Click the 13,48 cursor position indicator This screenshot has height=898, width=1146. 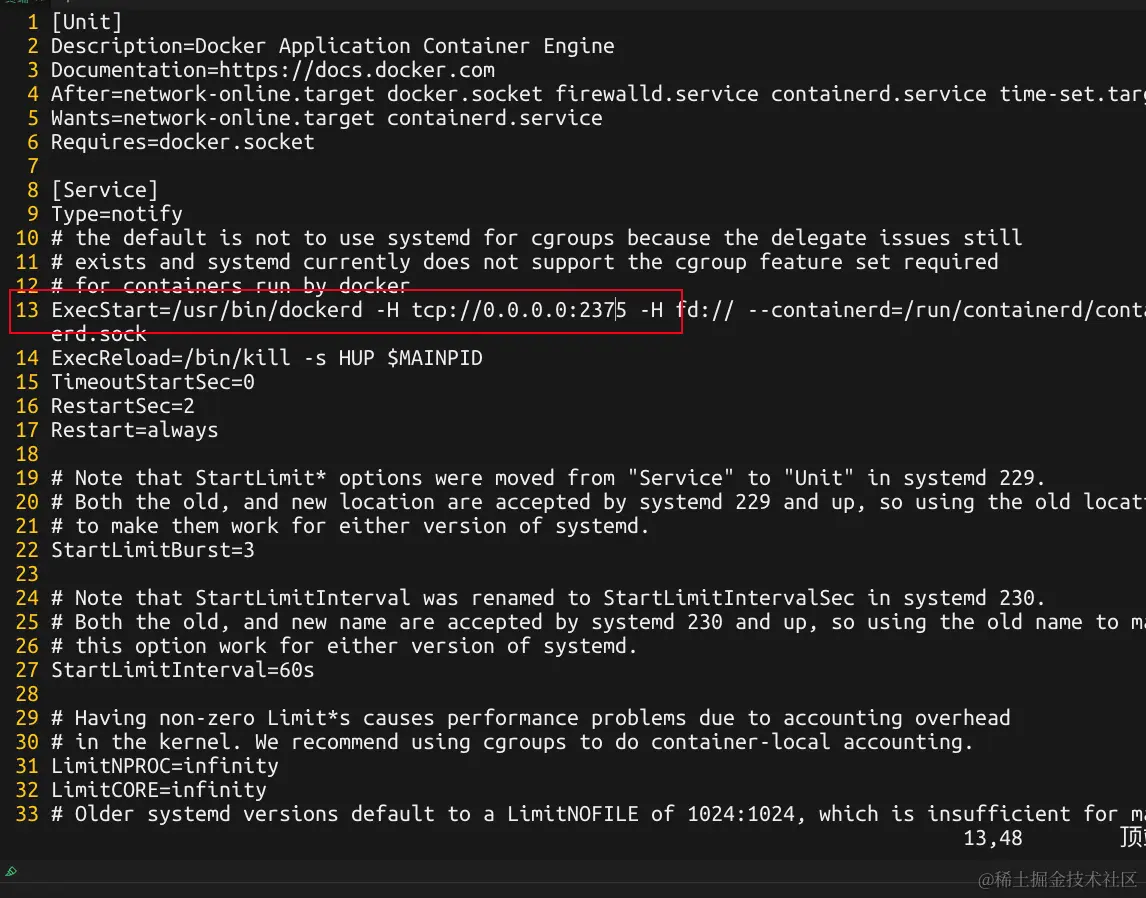[993, 838]
